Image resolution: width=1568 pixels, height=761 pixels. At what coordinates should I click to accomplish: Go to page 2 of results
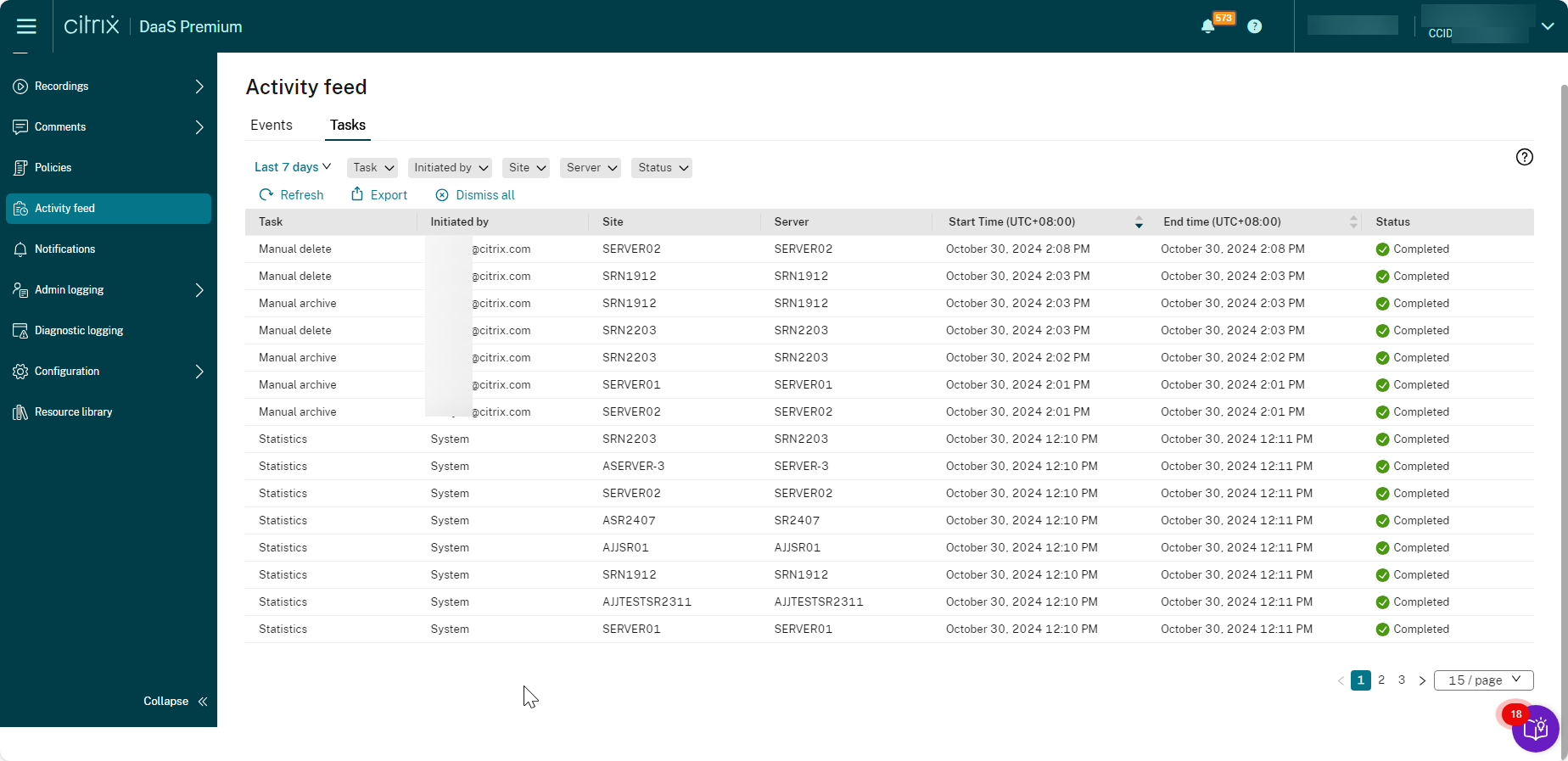pyautogui.click(x=1381, y=680)
